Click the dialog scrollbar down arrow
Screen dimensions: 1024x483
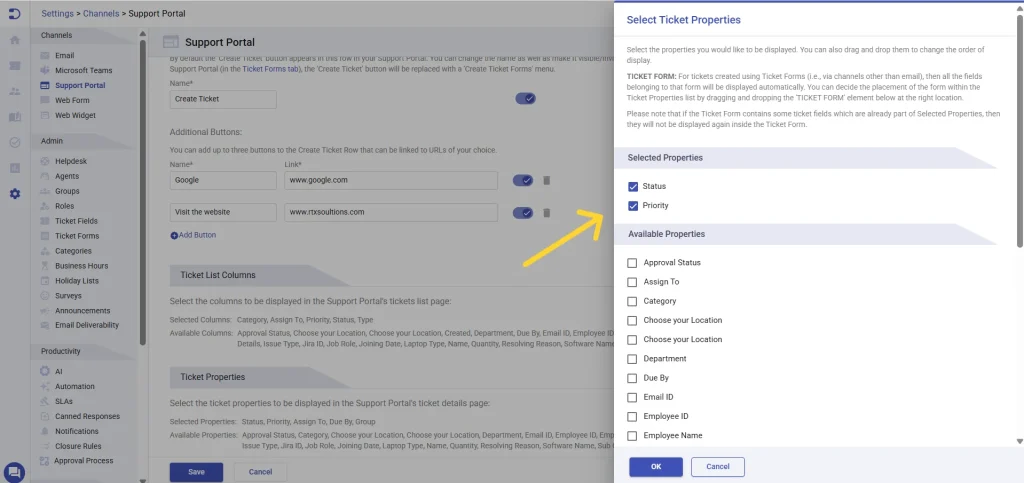pos(1020,442)
